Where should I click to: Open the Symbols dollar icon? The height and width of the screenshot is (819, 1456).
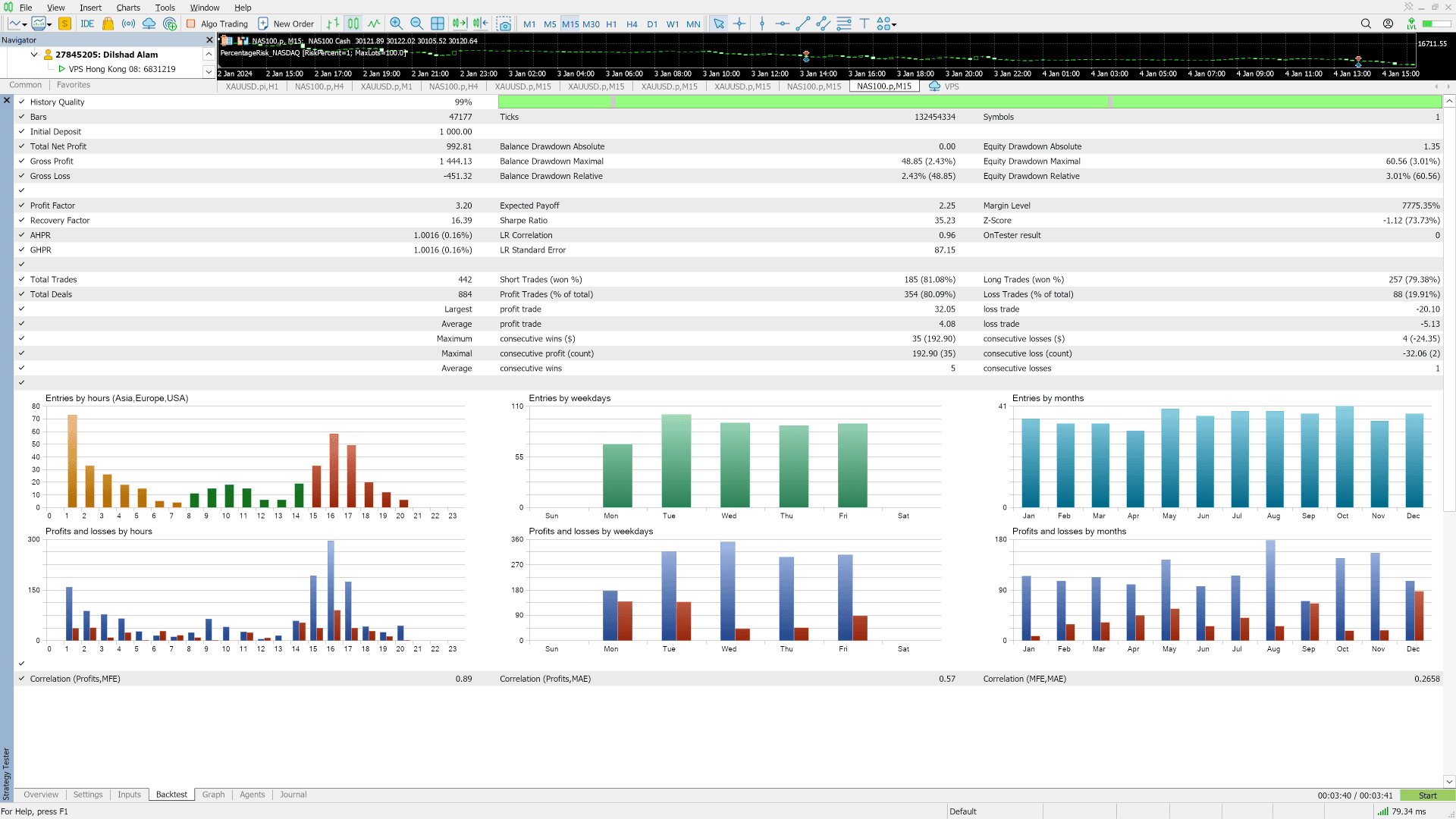[x=64, y=24]
